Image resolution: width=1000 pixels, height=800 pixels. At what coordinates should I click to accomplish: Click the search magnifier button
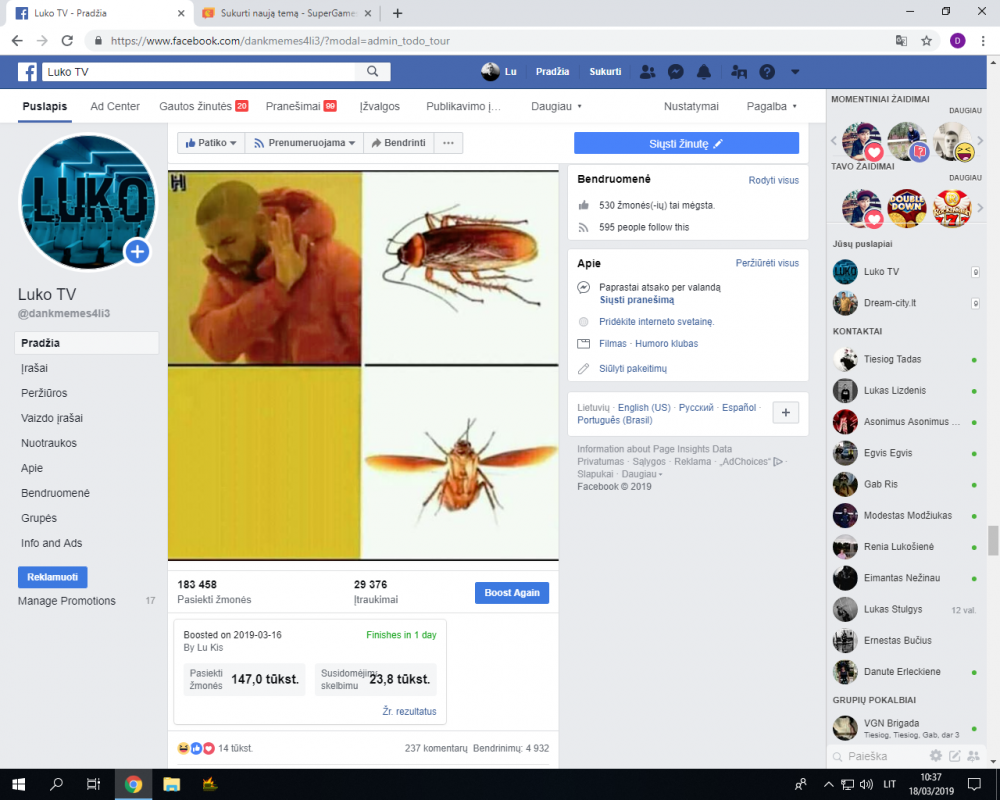[x=373, y=72]
